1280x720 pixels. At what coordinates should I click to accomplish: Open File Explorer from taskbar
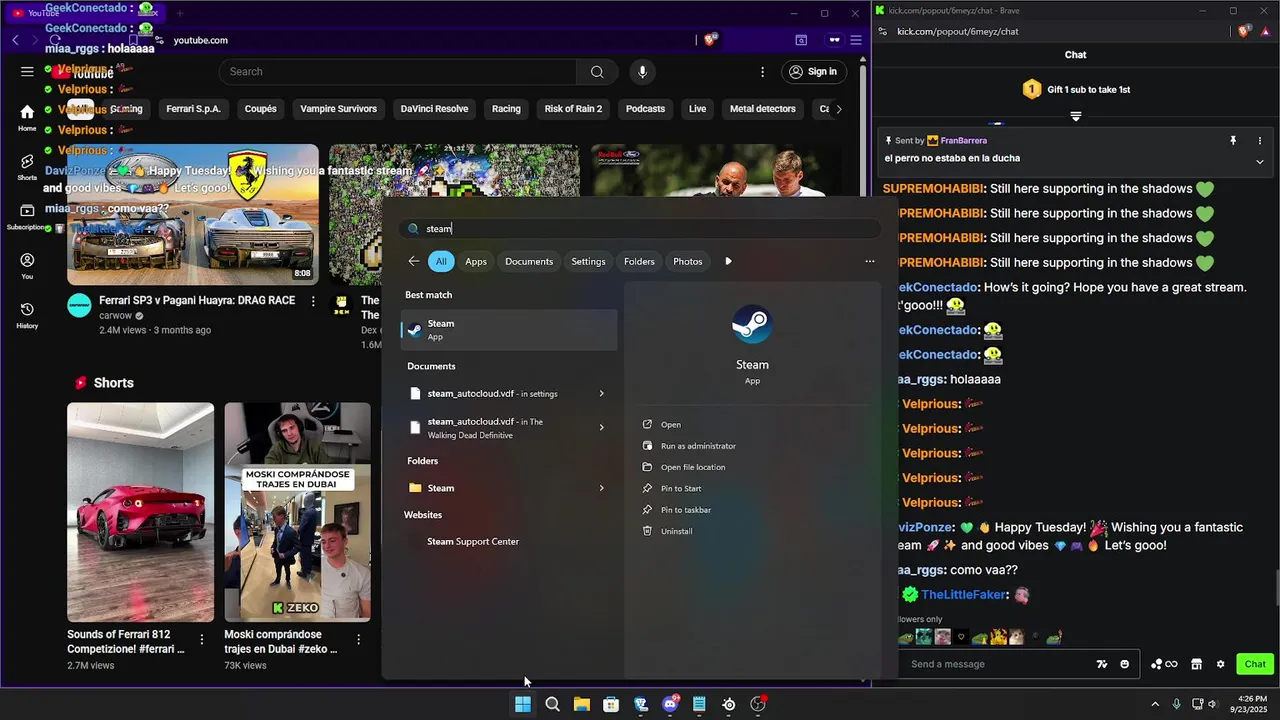[x=581, y=704]
